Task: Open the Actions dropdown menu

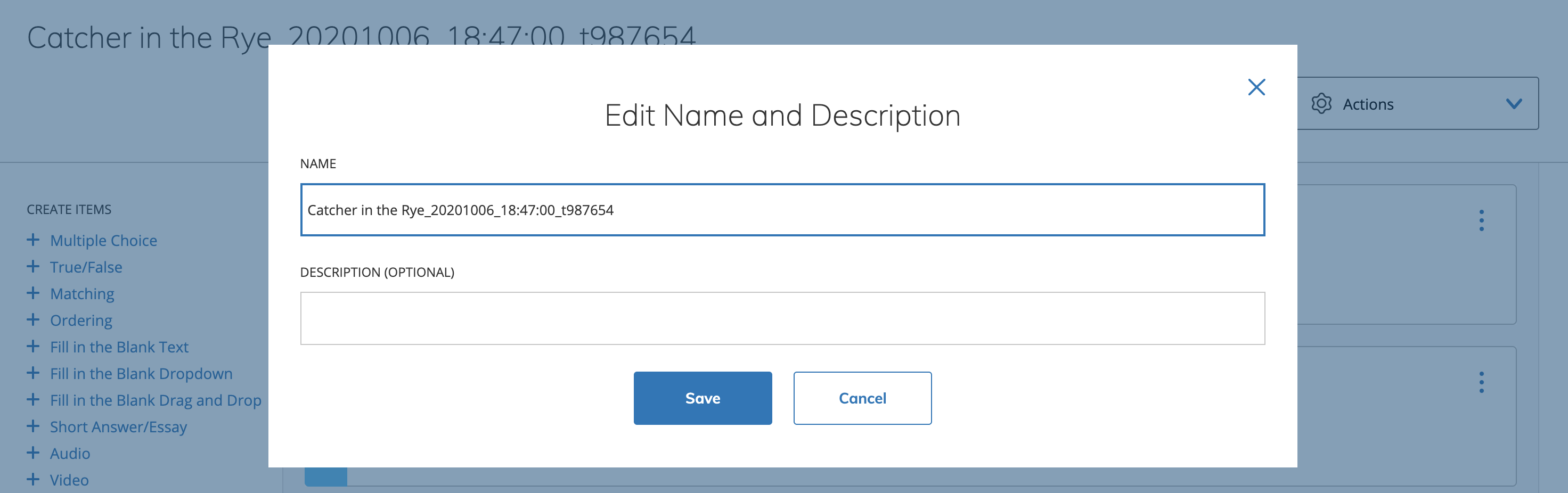Action: [x=1417, y=103]
